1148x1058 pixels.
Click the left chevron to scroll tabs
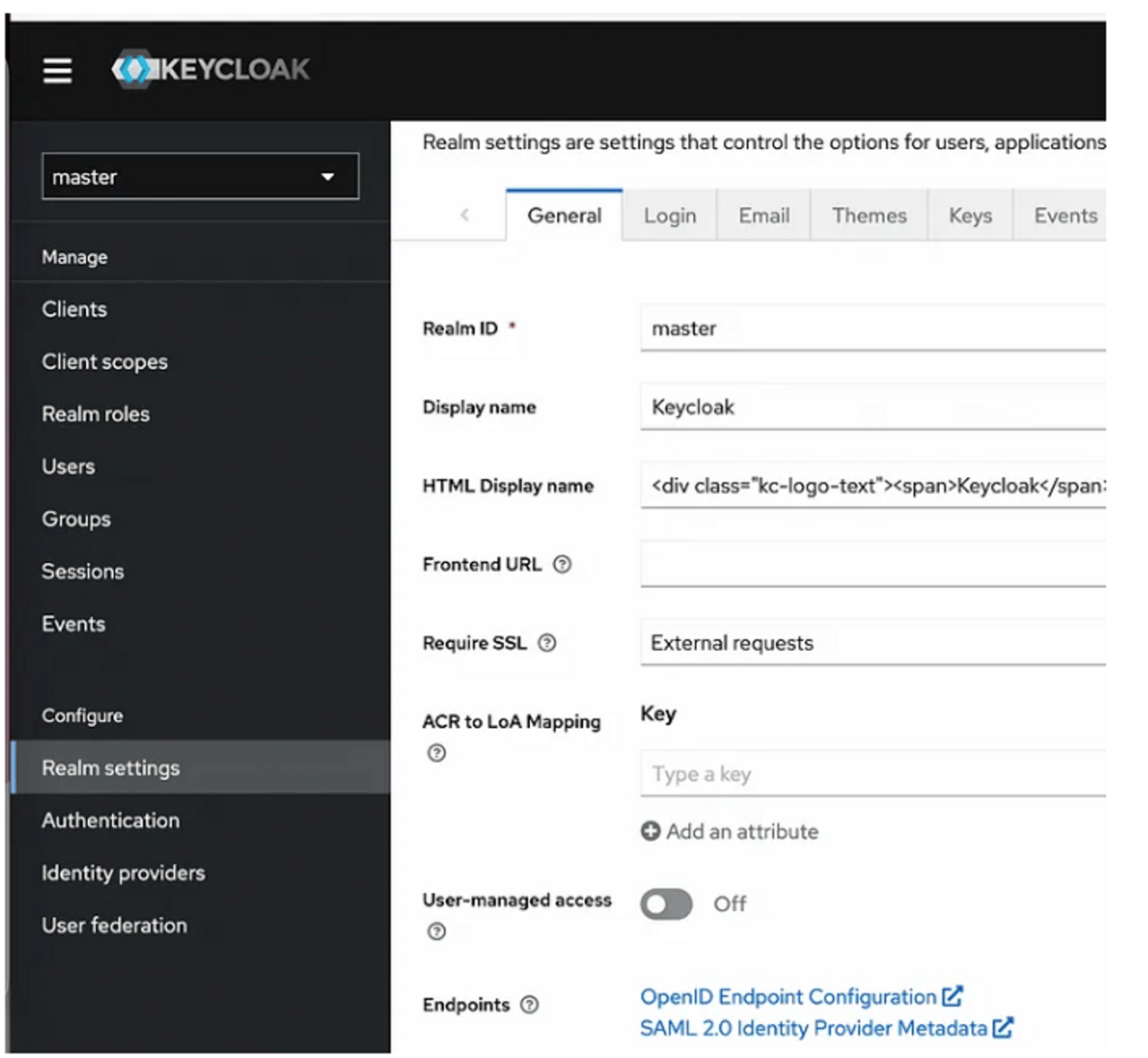(x=465, y=215)
